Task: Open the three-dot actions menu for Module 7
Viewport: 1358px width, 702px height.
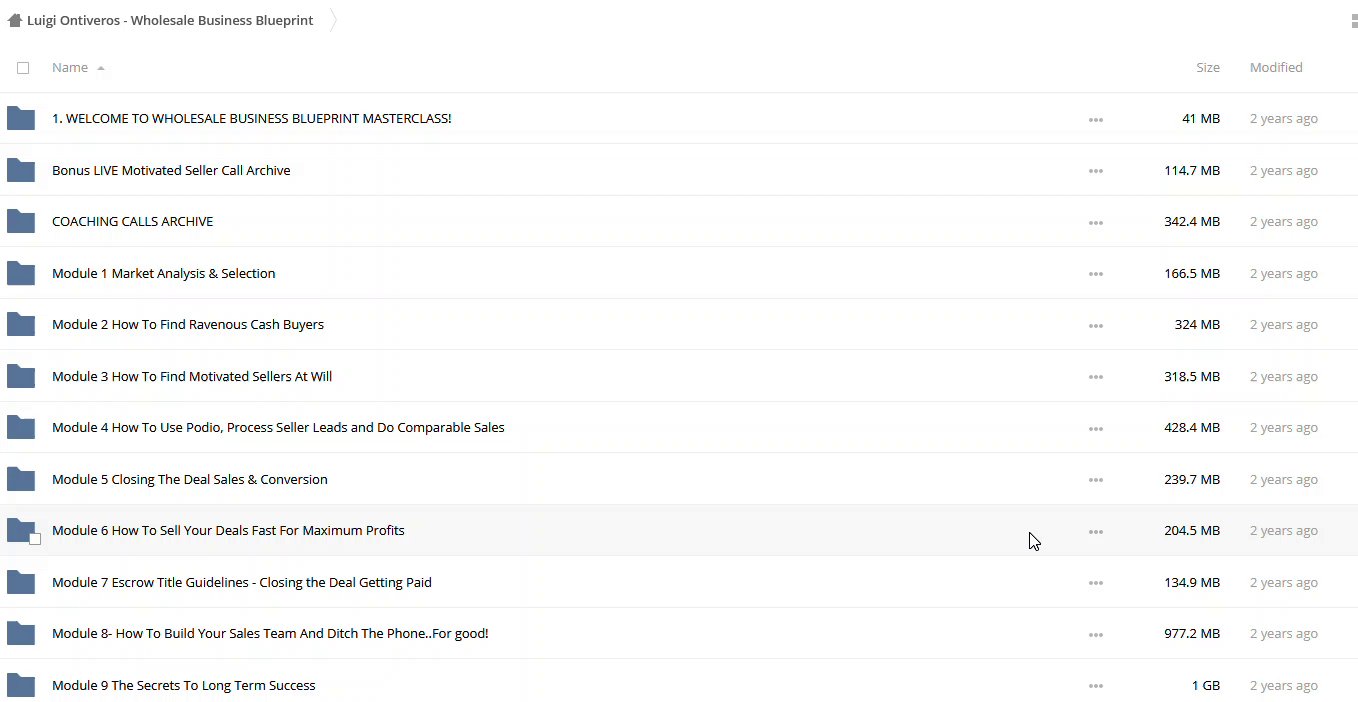Action: pyautogui.click(x=1096, y=583)
